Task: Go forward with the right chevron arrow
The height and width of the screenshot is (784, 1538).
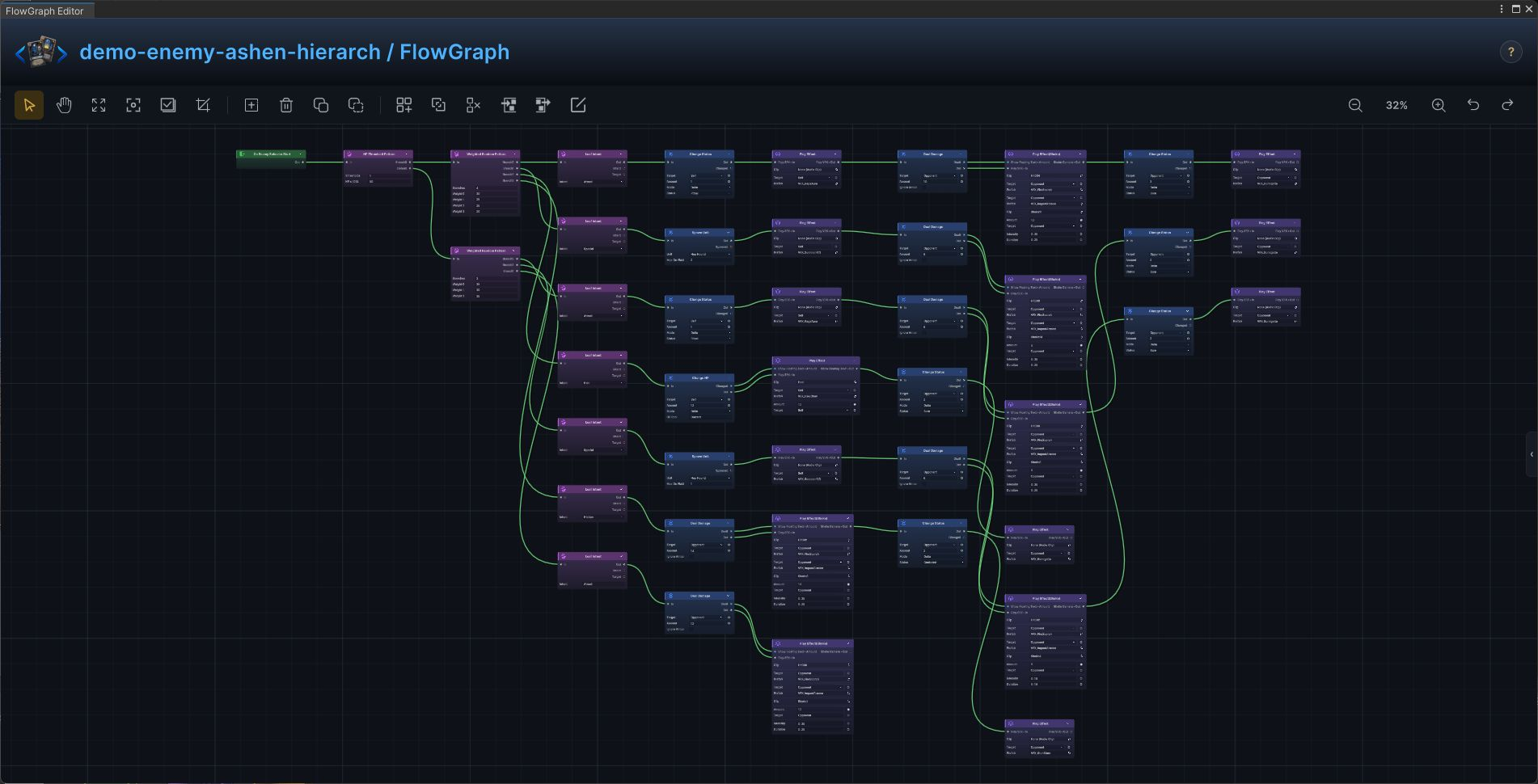Action: (x=62, y=54)
